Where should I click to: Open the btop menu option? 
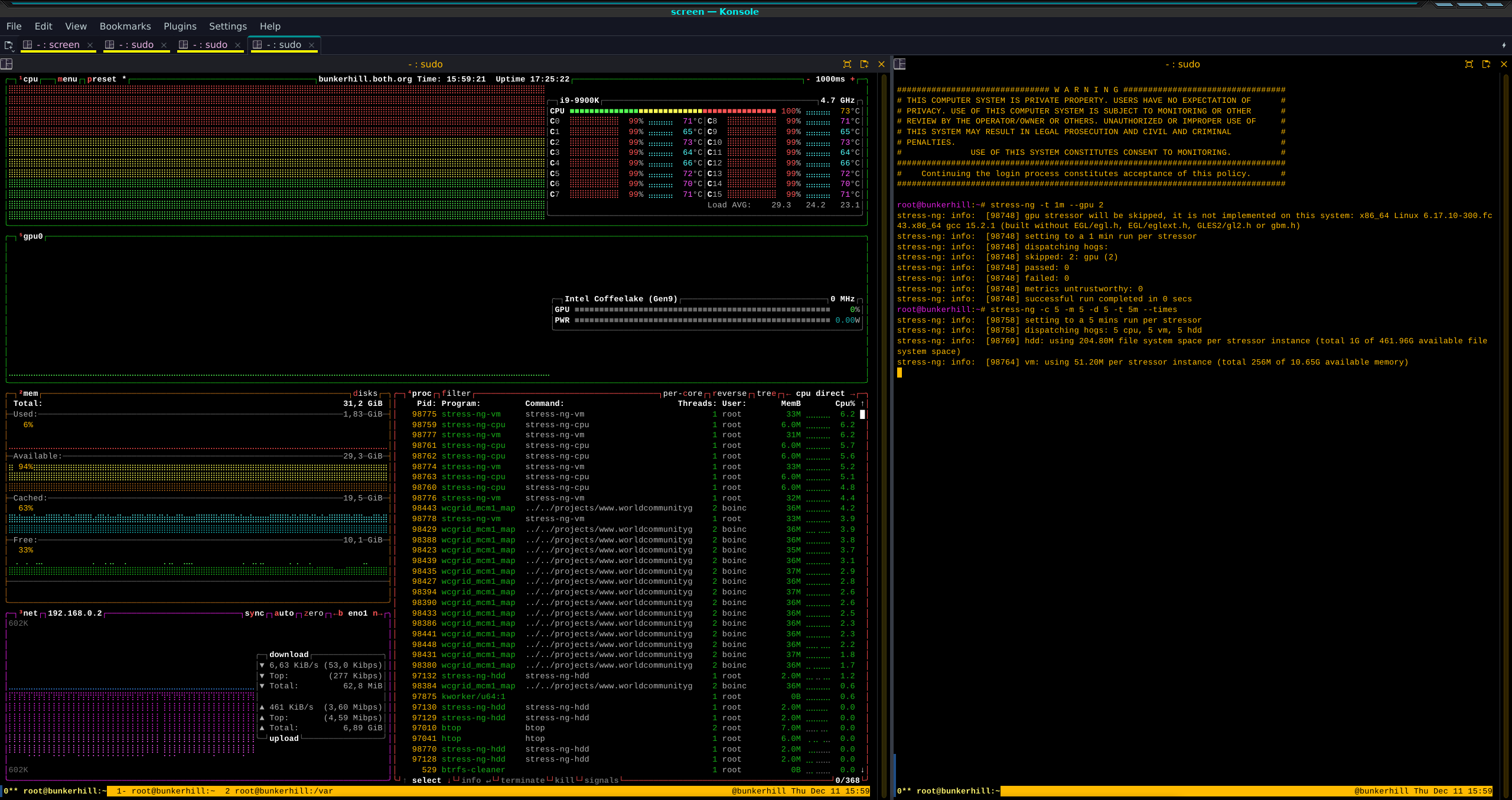coord(67,79)
